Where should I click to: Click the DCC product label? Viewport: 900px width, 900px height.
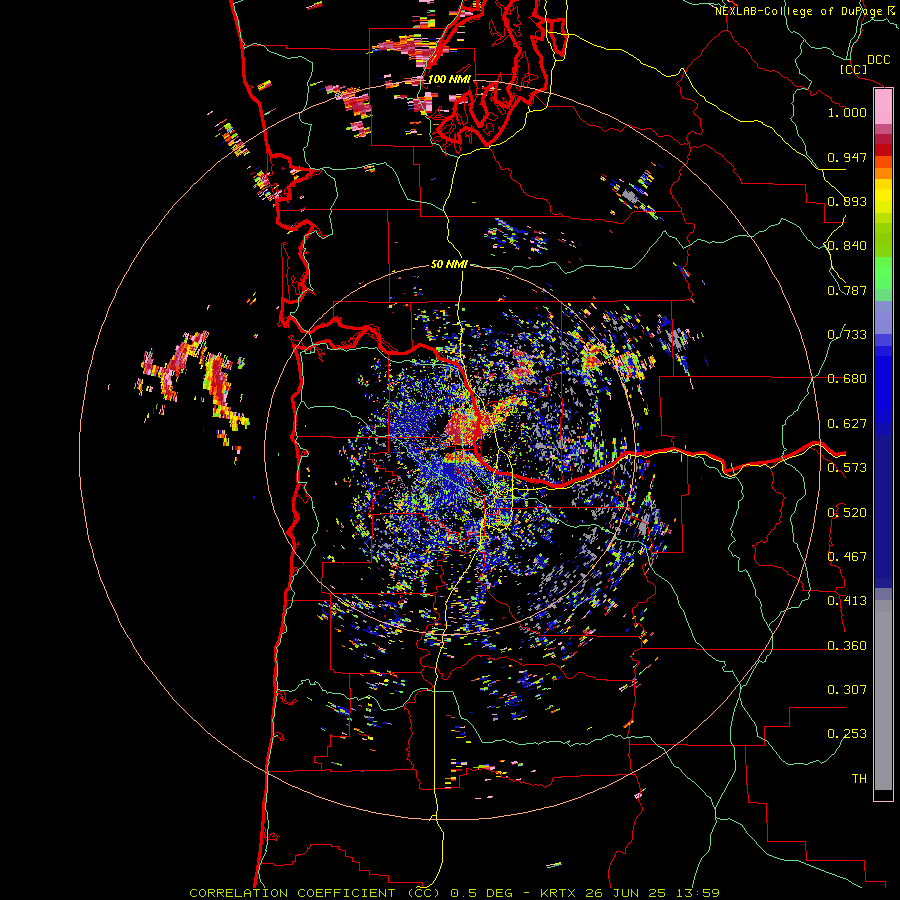[x=878, y=60]
